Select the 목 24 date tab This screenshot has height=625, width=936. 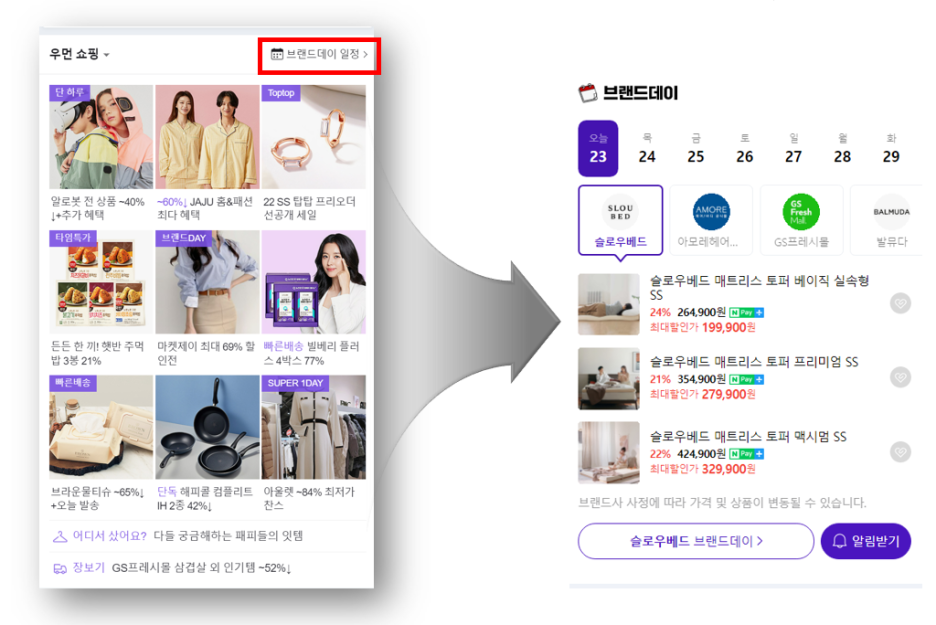[x=647, y=148]
